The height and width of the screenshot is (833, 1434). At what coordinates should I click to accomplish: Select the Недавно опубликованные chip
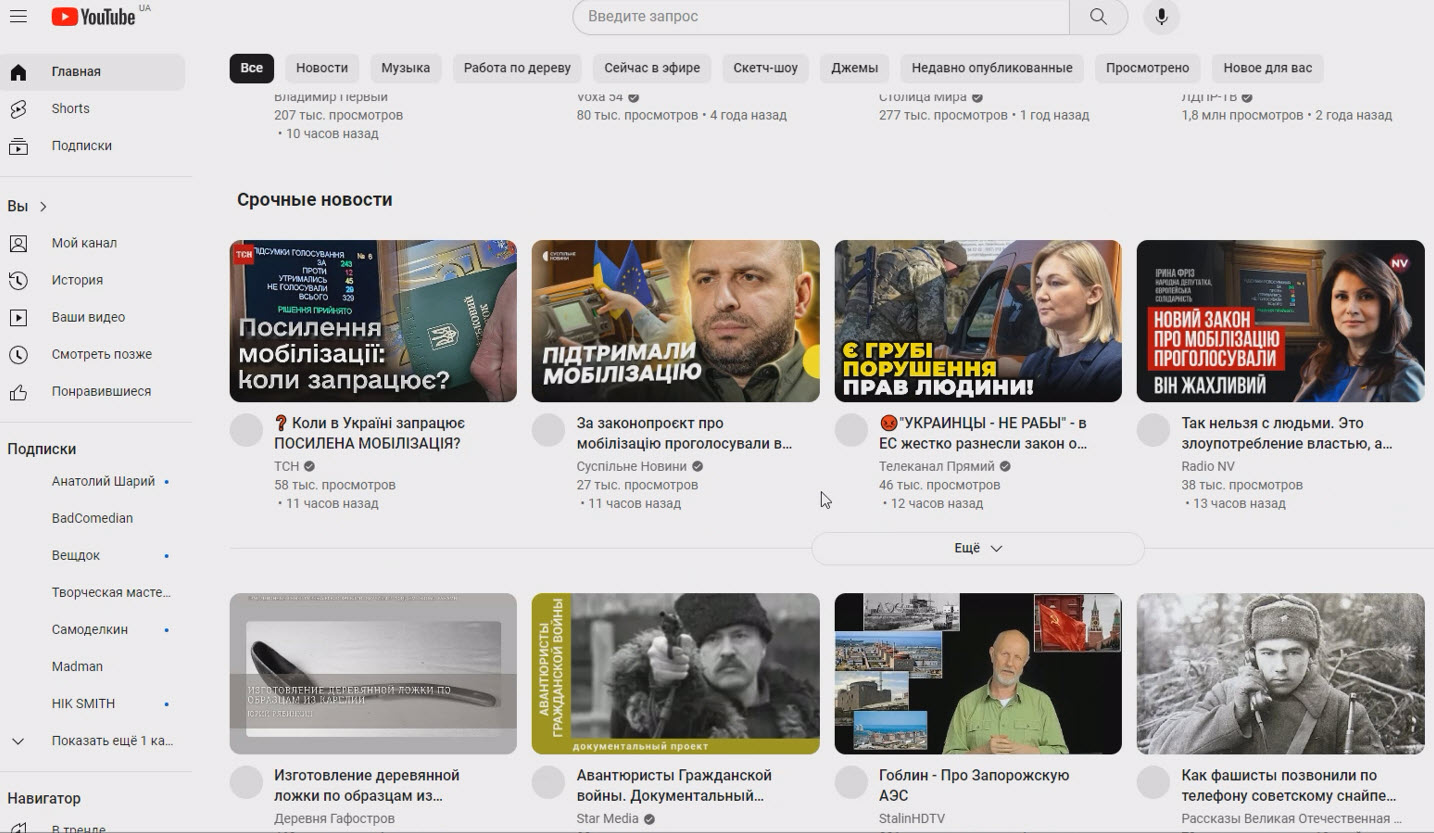pyautogui.click(x=992, y=68)
